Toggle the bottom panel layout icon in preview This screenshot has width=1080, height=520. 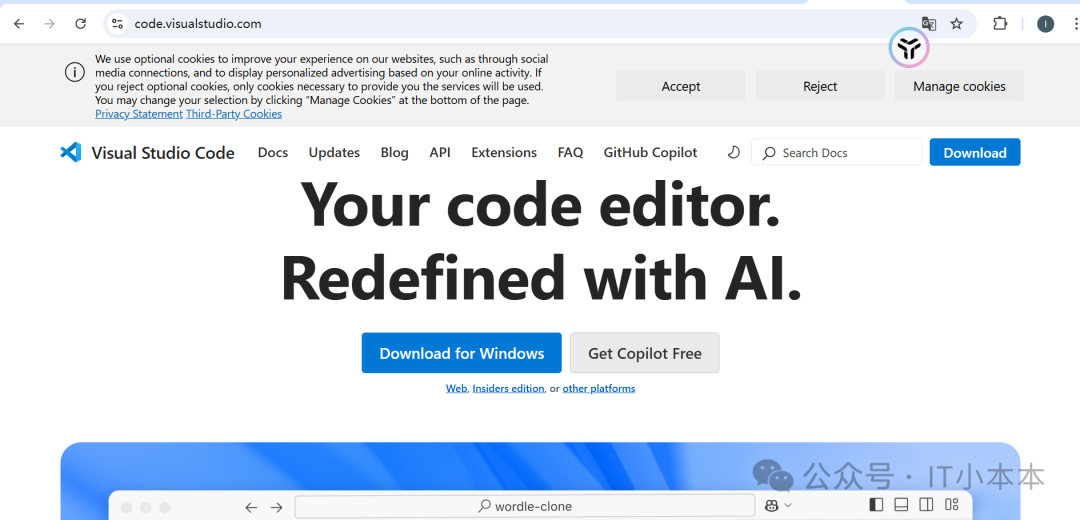click(x=902, y=505)
